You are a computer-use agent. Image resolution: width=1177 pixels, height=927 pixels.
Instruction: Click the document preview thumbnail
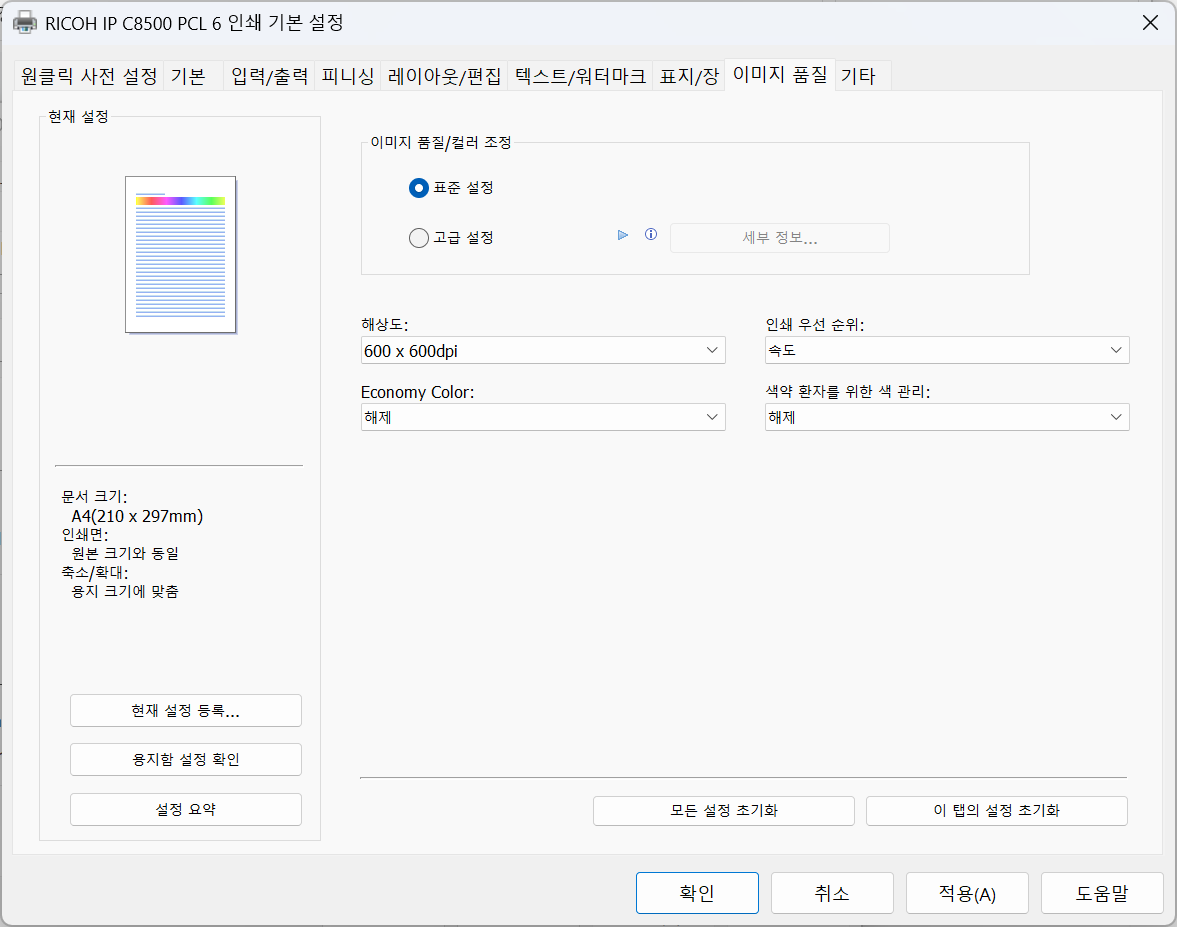(x=180, y=254)
